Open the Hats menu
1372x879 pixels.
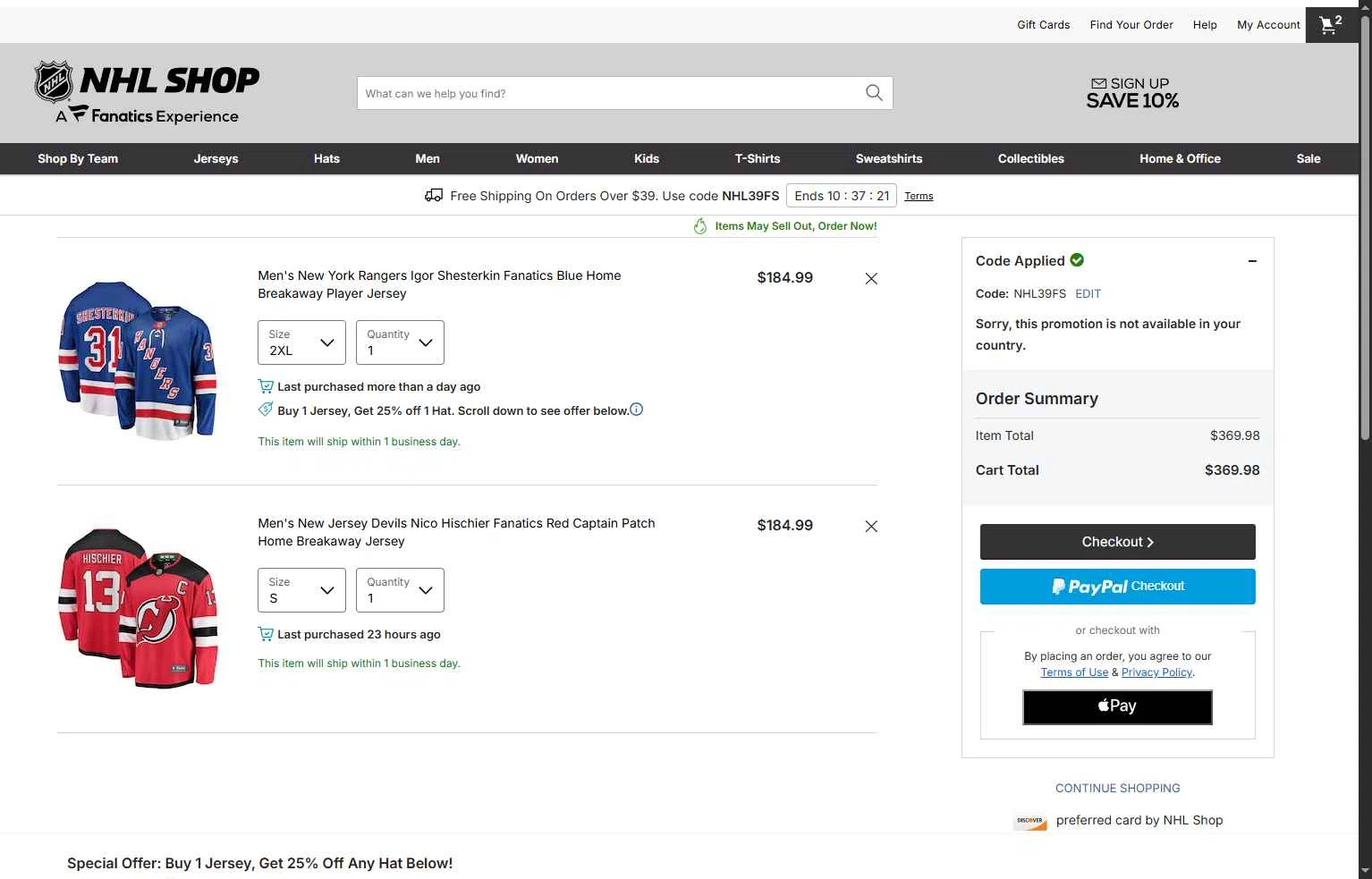pos(326,158)
